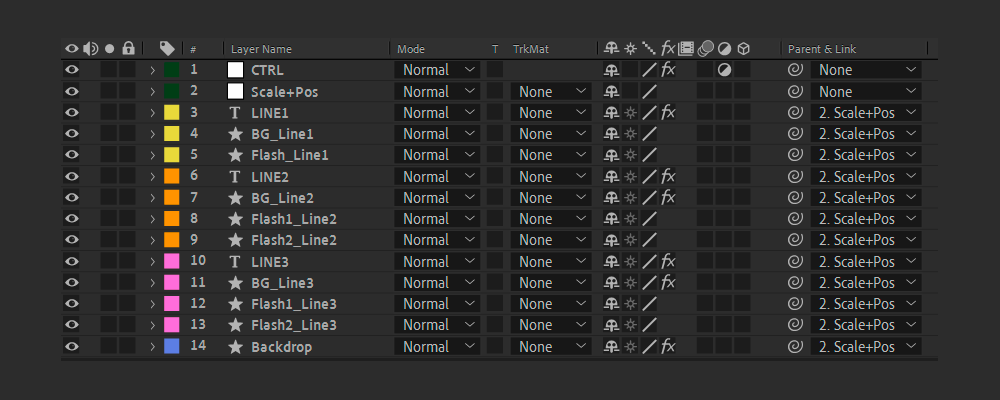
Task: Hide the Backdrop layer
Action: [71, 347]
